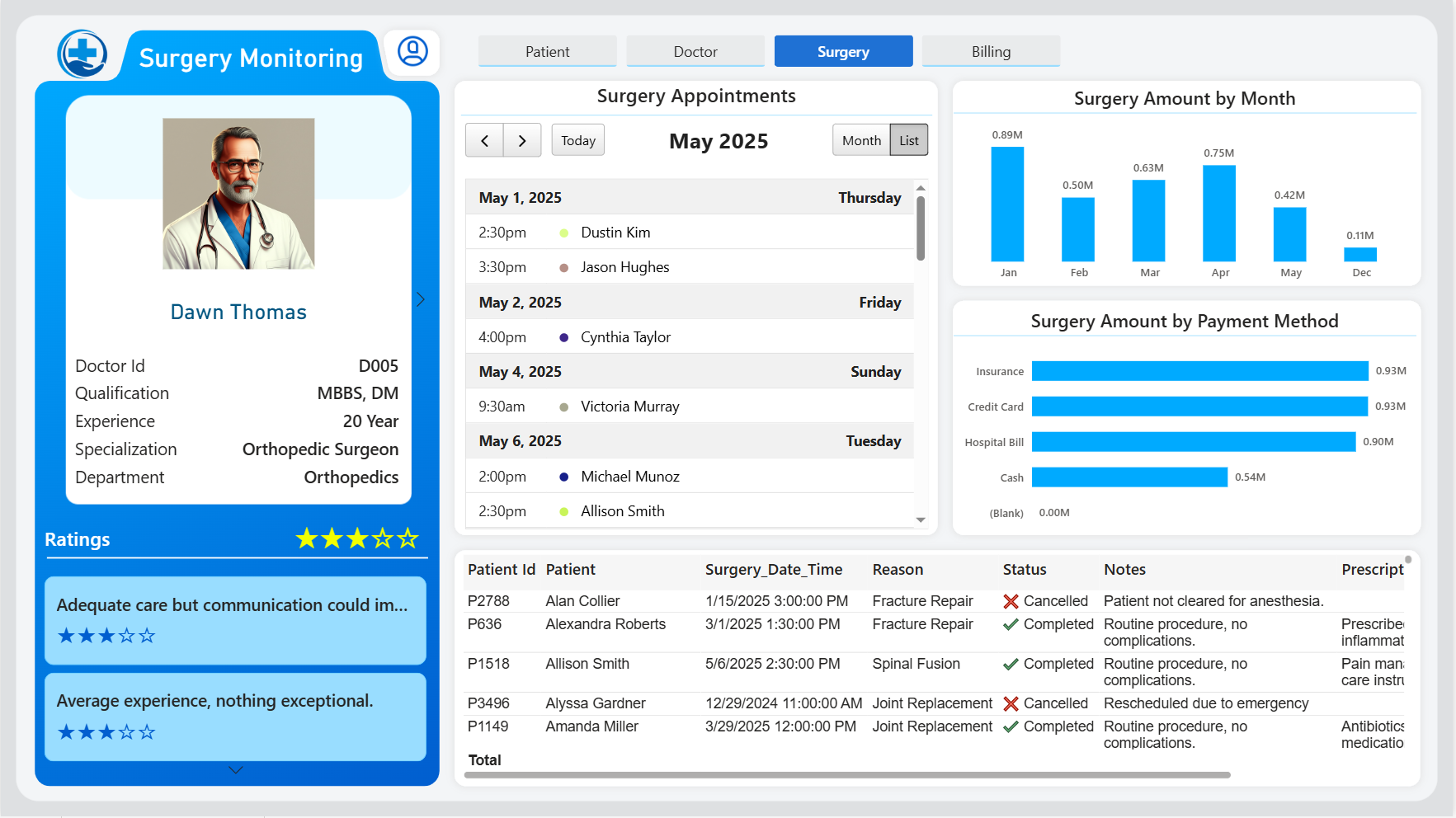Show next doctor with right chevron
1456x818 pixels.
point(421,299)
